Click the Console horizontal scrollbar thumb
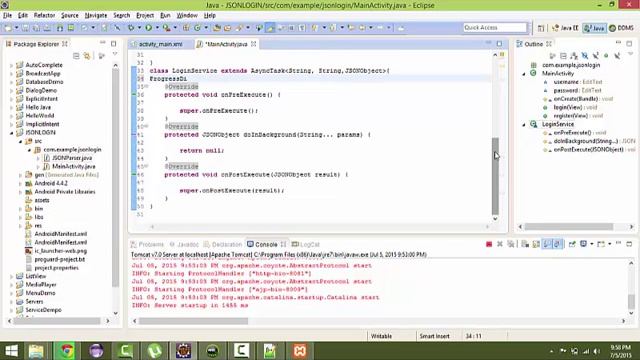This screenshot has width=640, height=360. [193, 321]
